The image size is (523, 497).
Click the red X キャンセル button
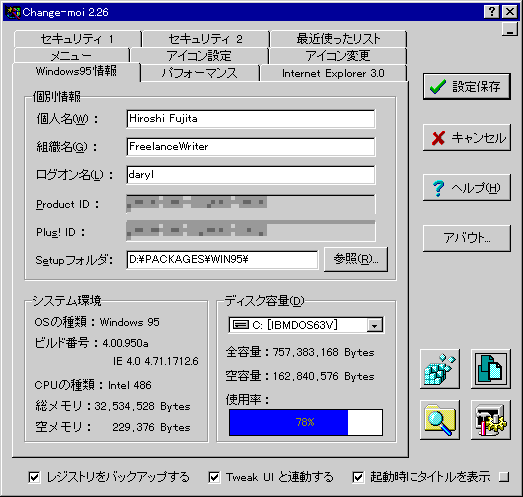467,137
